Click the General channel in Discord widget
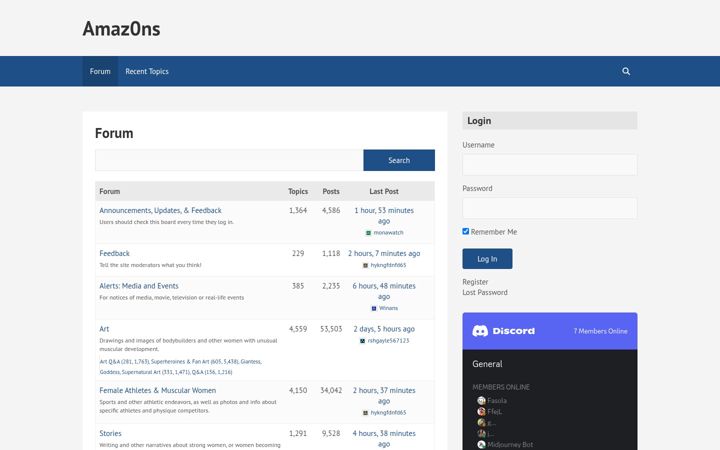Image resolution: width=720 pixels, height=450 pixels. (x=487, y=364)
